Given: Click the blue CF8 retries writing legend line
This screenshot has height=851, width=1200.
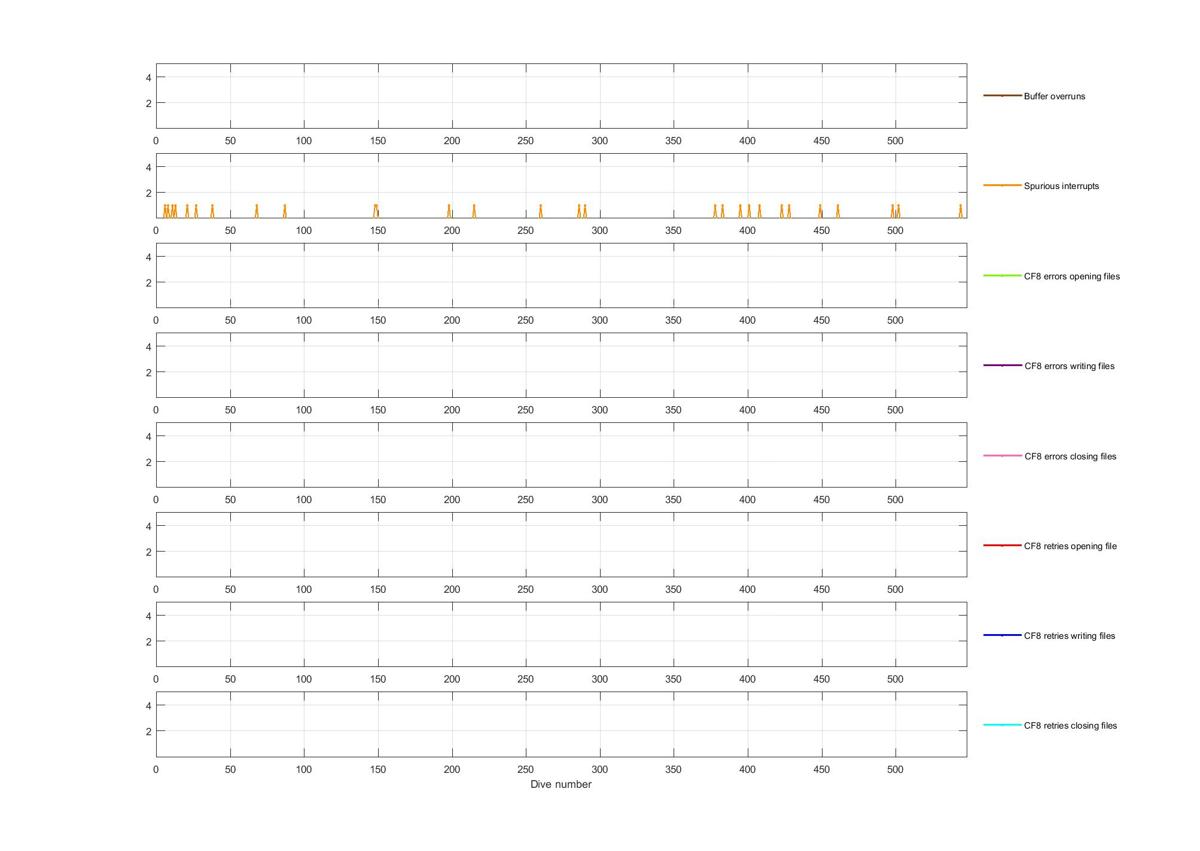Looking at the screenshot, I should tap(1002, 636).
